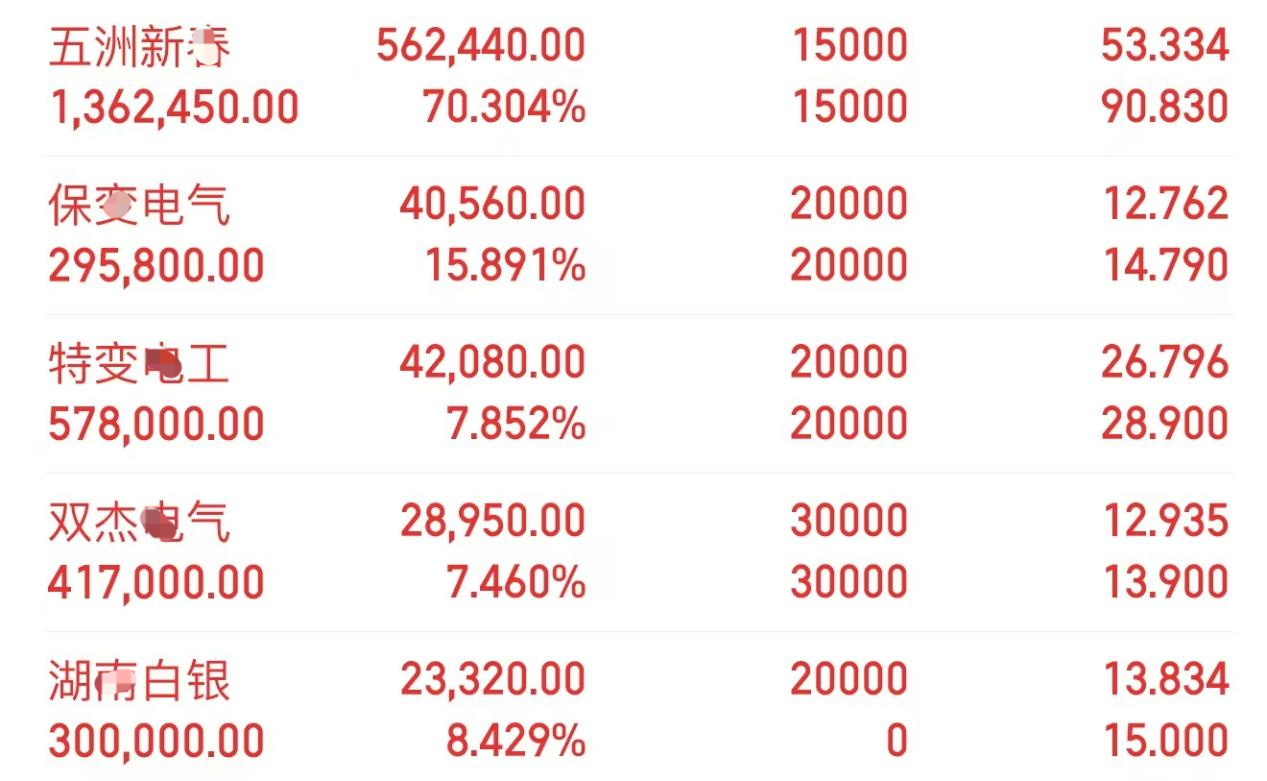1267x781 pixels.
Task: Click the 28,950.00 profit amount
Action: coord(492,521)
